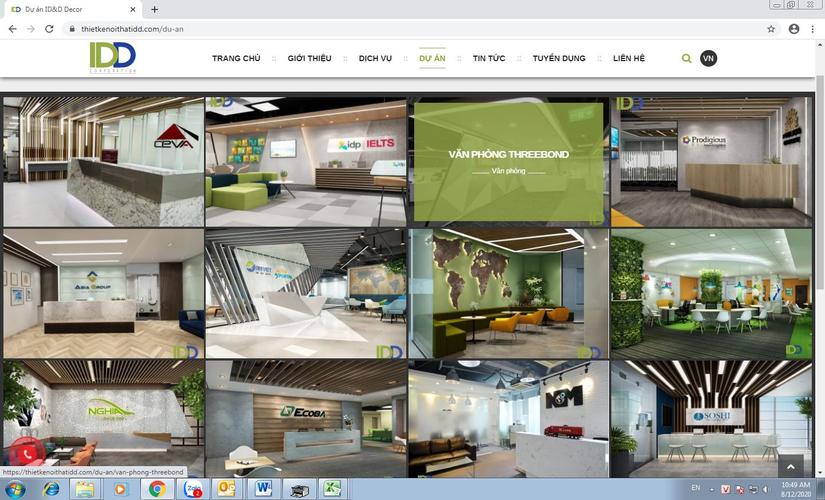Open the Văn Phòng Threebond project
Image resolution: width=825 pixels, height=500 pixels.
pos(508,160)
